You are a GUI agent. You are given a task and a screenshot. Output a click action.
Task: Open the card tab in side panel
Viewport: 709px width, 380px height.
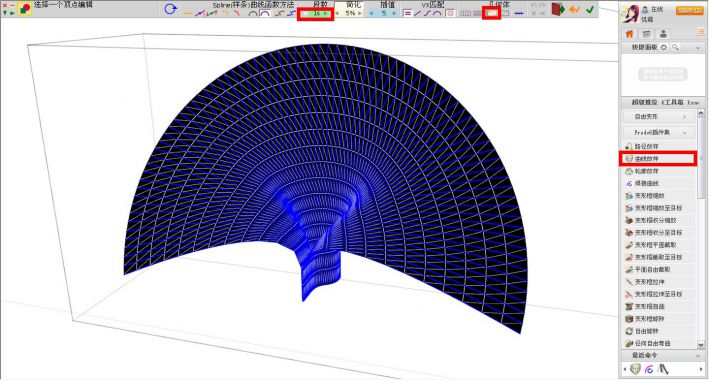pyautogui.click(x=646, y=34)
